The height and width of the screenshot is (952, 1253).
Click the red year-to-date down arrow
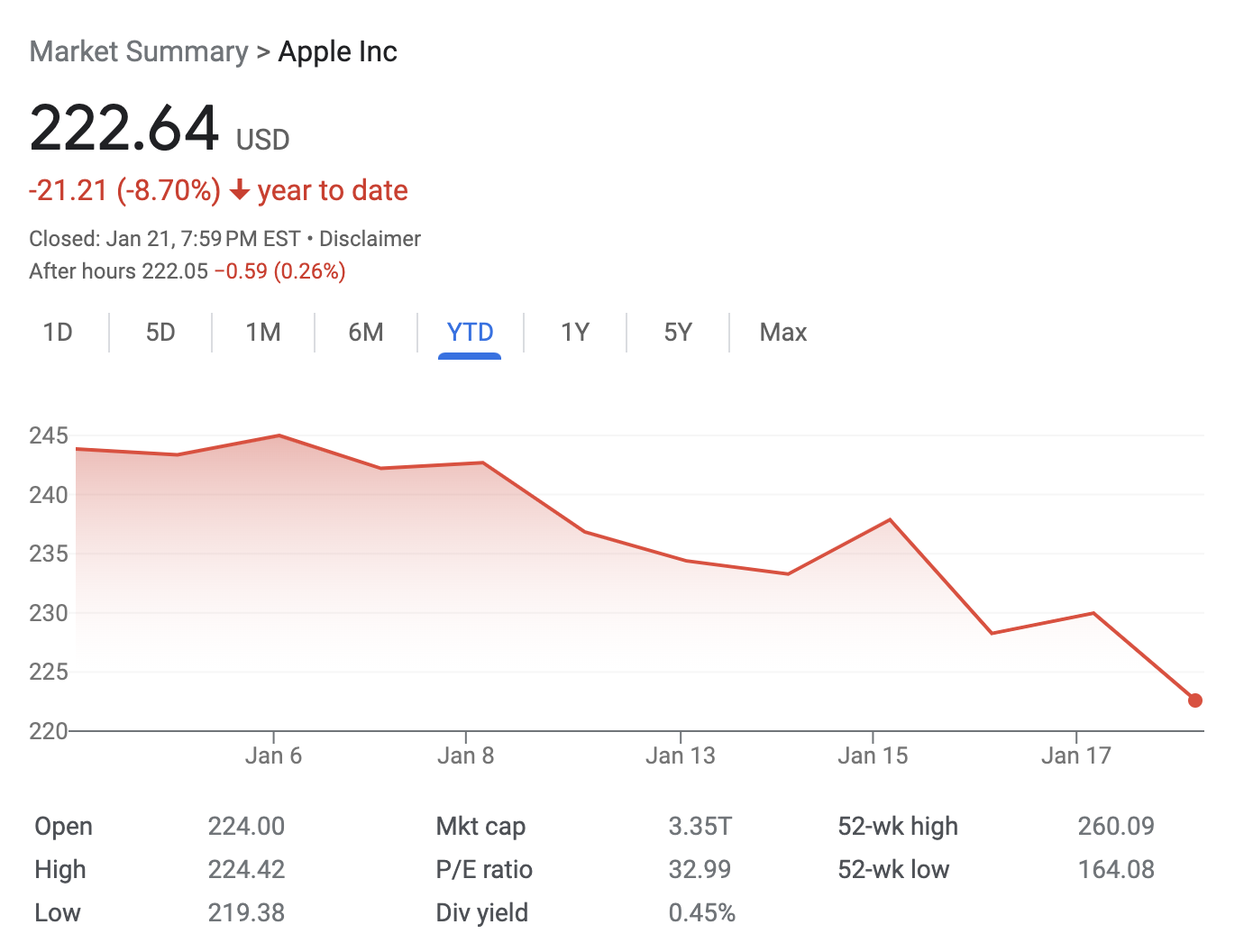[x=239, y=190]
